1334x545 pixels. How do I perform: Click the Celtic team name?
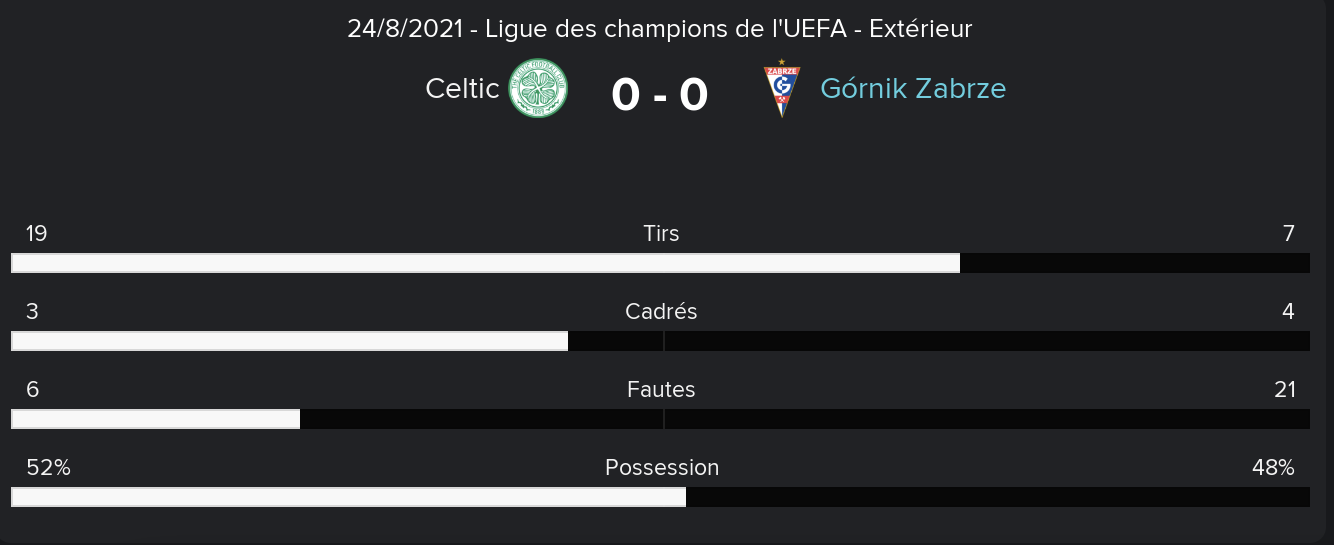(x=462, y=89)
